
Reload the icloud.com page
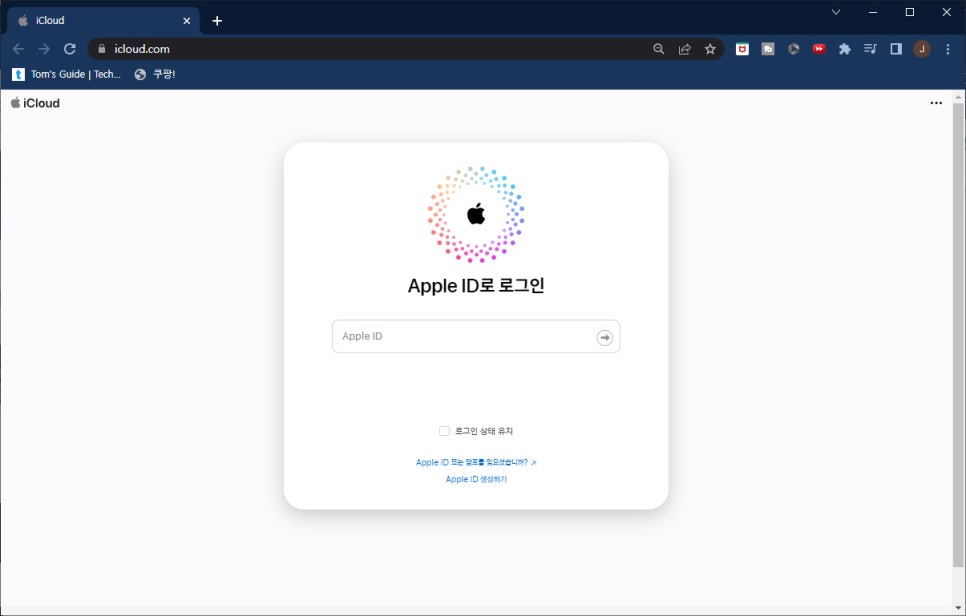coord(70,49)
